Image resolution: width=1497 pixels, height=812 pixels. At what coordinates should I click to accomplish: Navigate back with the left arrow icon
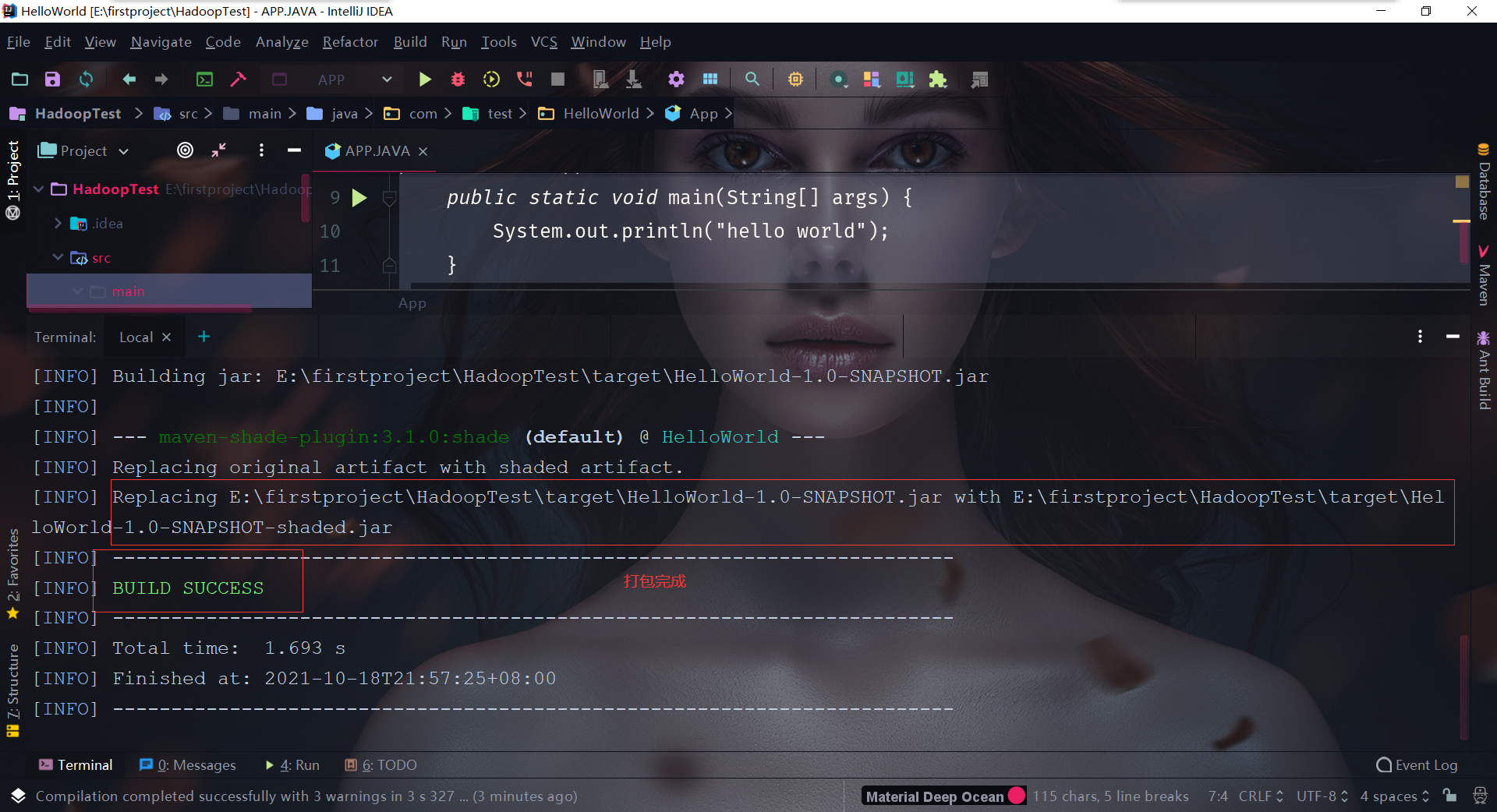coord(129,79)
